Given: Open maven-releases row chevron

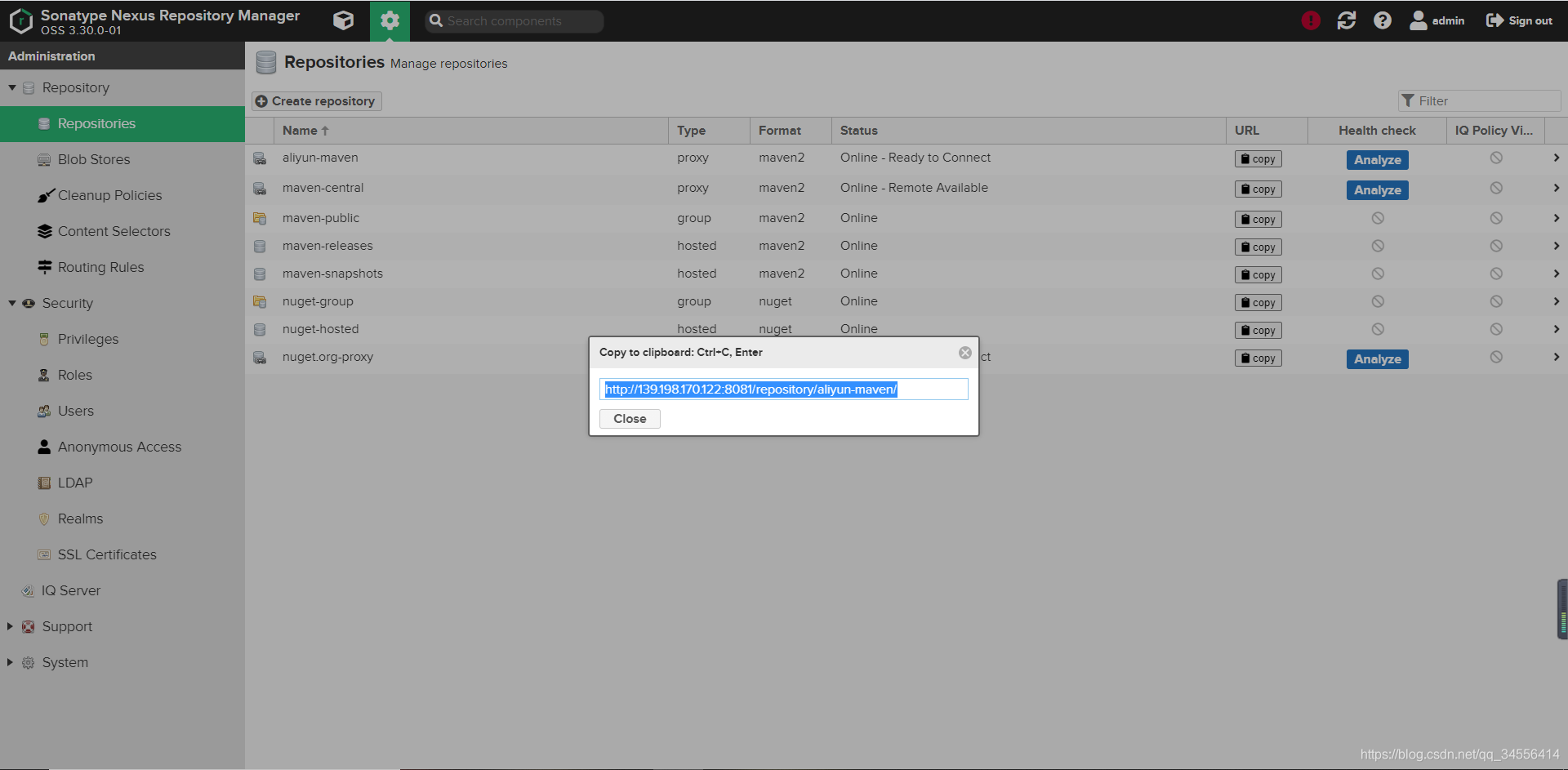Looking at the screenshot, I should [x=1556, y=246].
